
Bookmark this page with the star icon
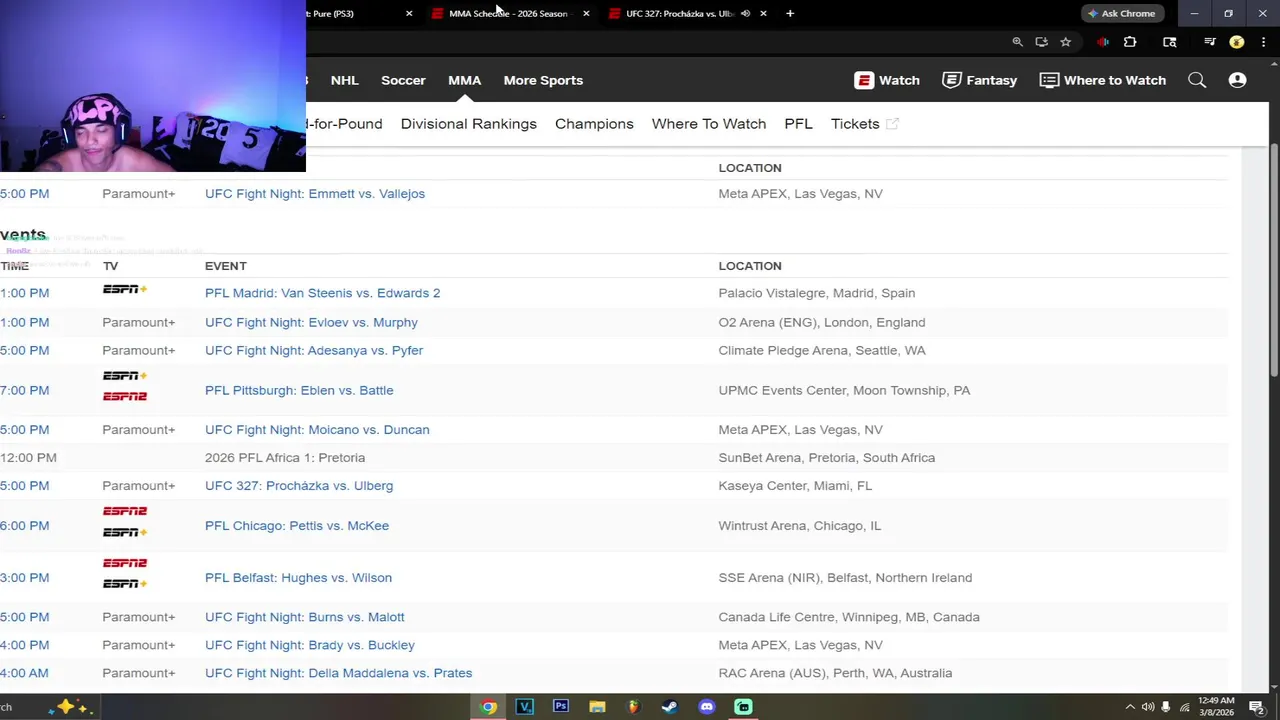click(x=1066, y=42)
